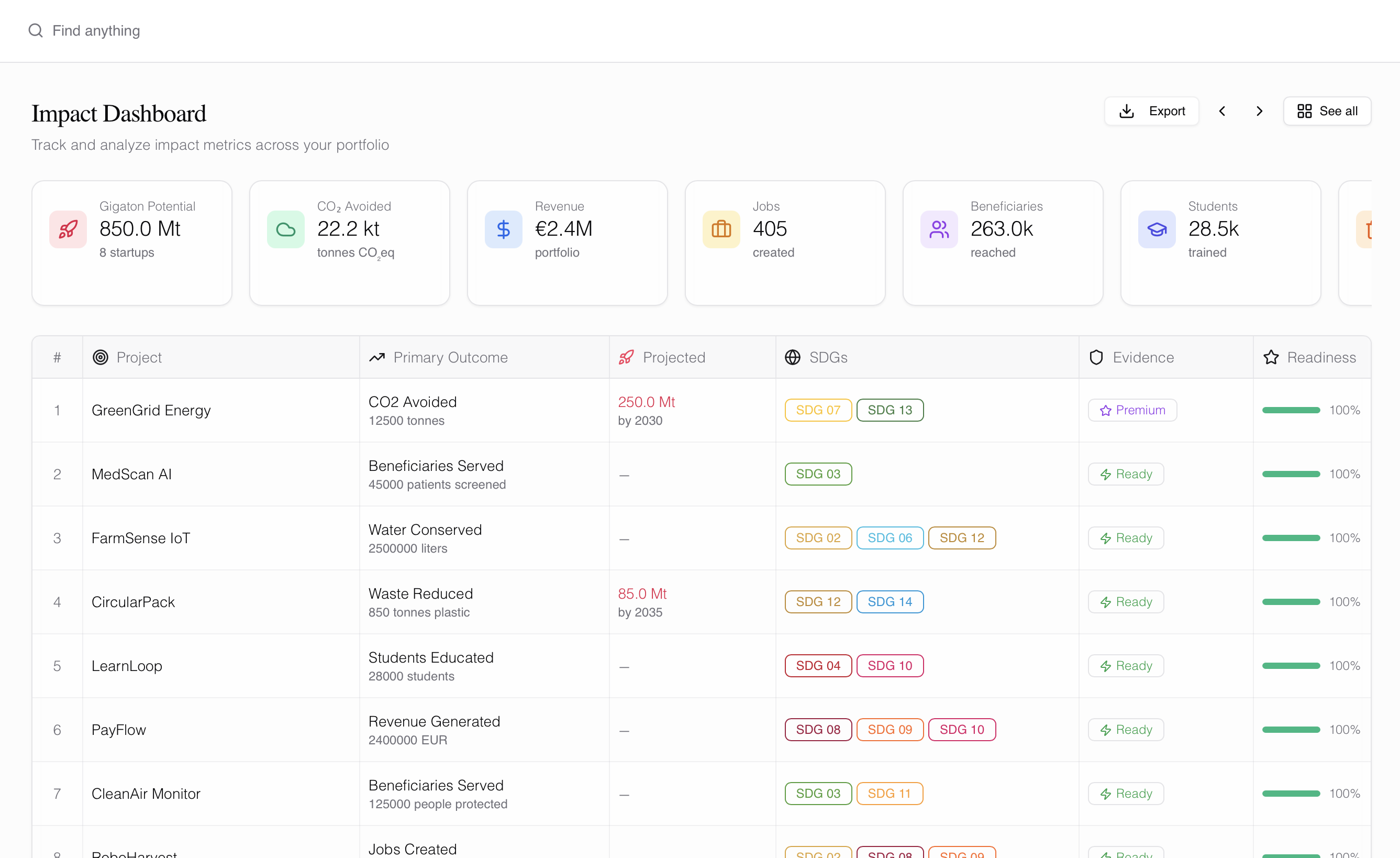1400x858 pixels.
Task: Click SDG 10 tag in PayFlow row
Action: coord(962,730)
